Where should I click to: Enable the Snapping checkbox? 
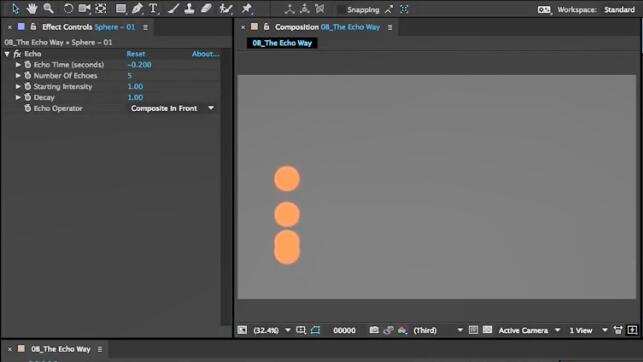click(x=341, y=9)
